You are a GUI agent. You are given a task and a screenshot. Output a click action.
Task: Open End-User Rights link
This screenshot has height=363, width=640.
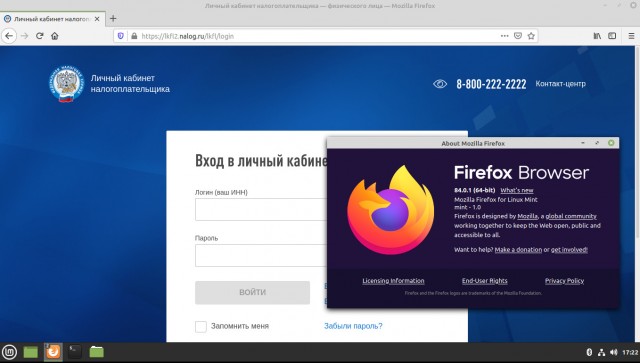[484, 281]
